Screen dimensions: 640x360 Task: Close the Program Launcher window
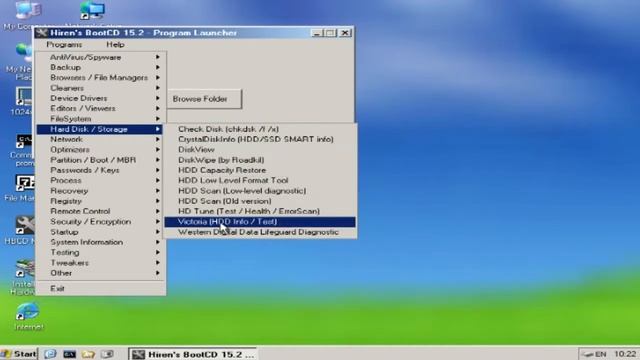point(345,33)
